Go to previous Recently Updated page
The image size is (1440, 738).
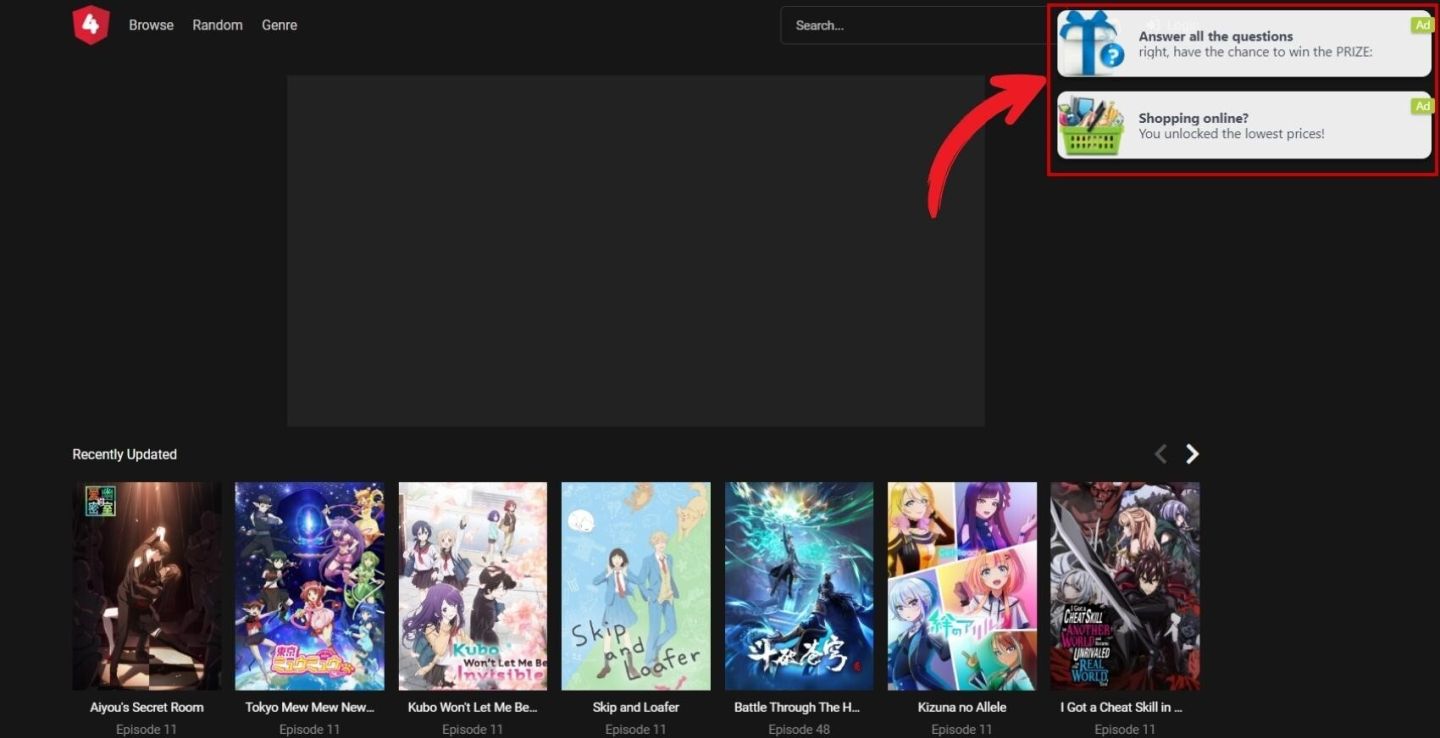coord(1161,454)
